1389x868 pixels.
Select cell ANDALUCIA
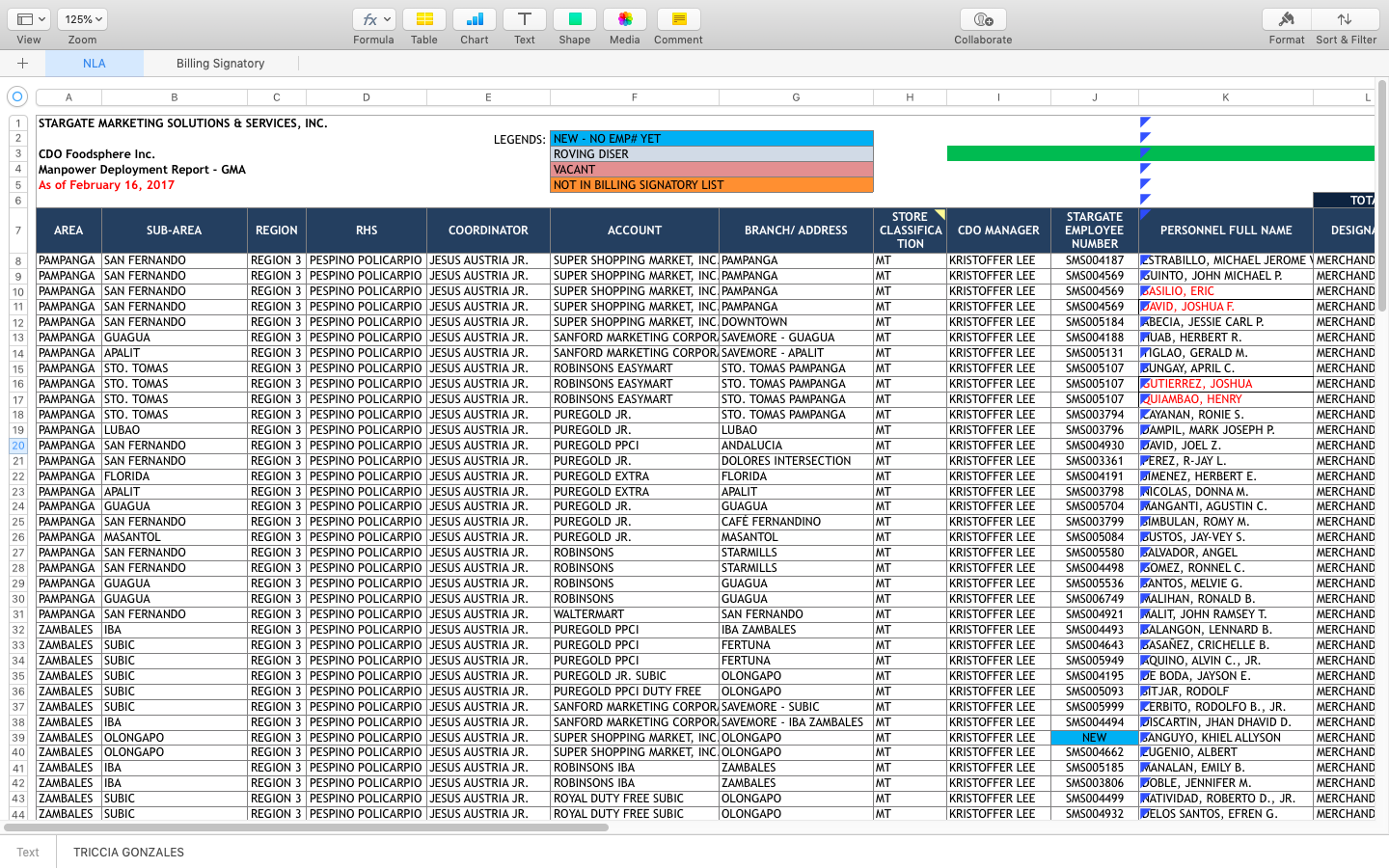796,446
